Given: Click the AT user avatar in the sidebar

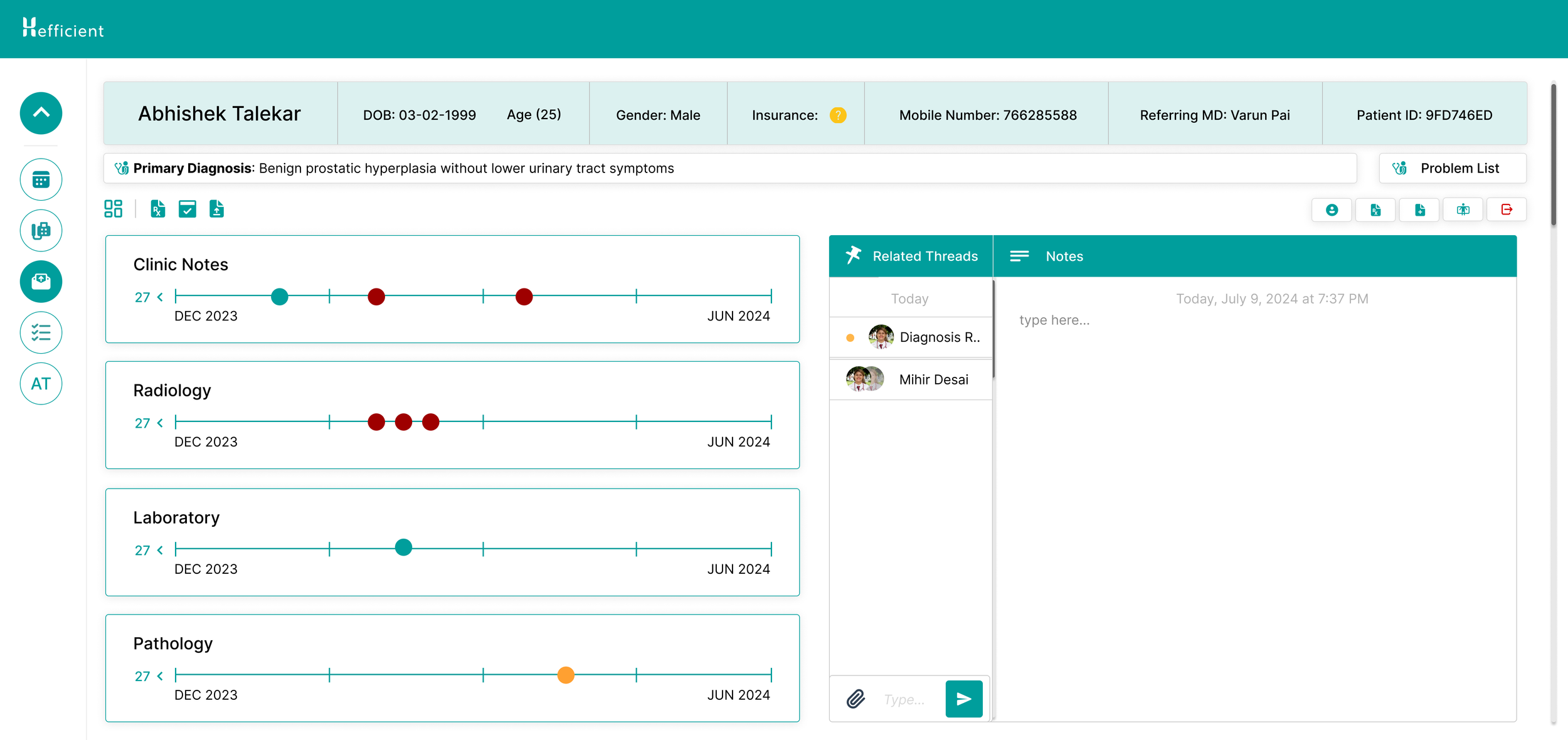Looking at the screenshot, I should pos(41,384).
